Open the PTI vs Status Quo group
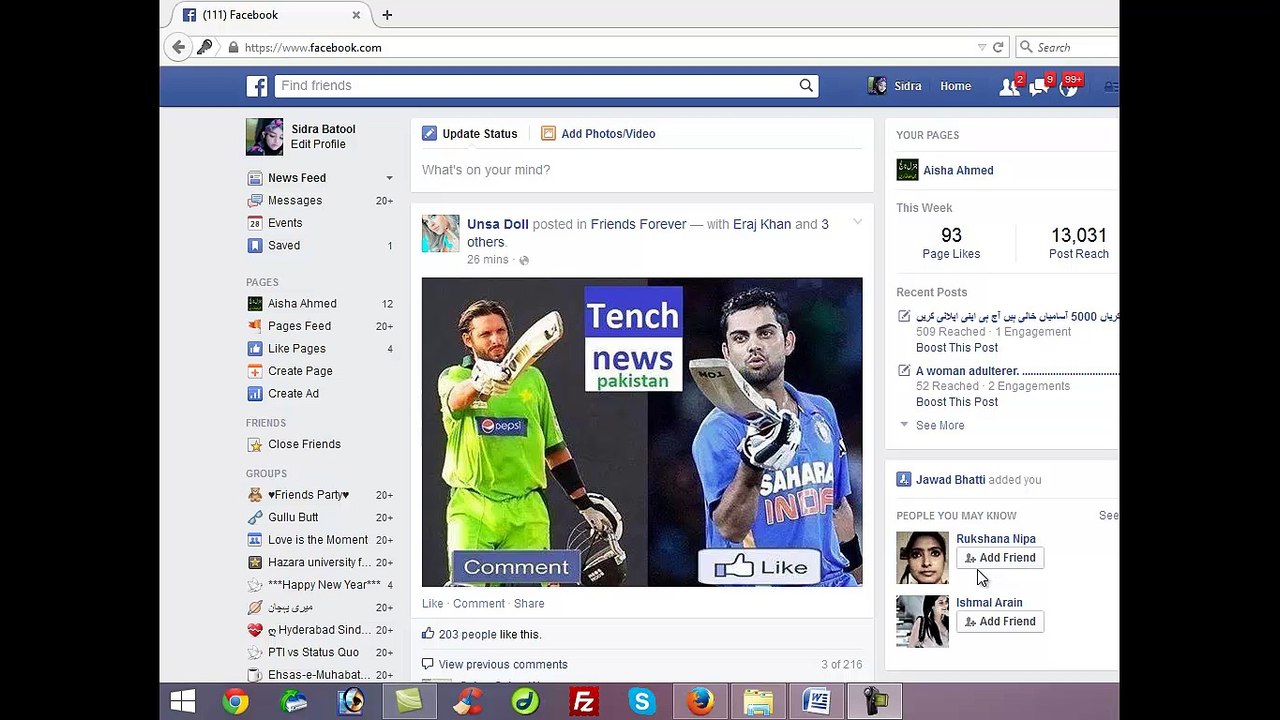1280x720 pixels. coord(313,653)
